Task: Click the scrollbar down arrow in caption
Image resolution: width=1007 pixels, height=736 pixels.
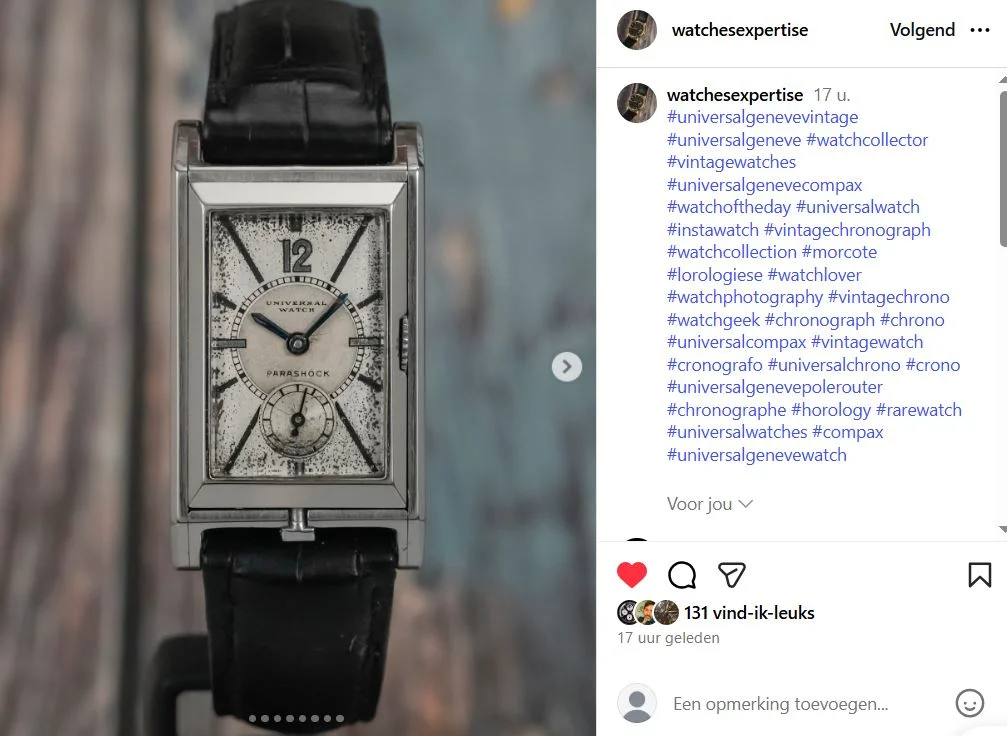Action: click(x=1003, y=530)
